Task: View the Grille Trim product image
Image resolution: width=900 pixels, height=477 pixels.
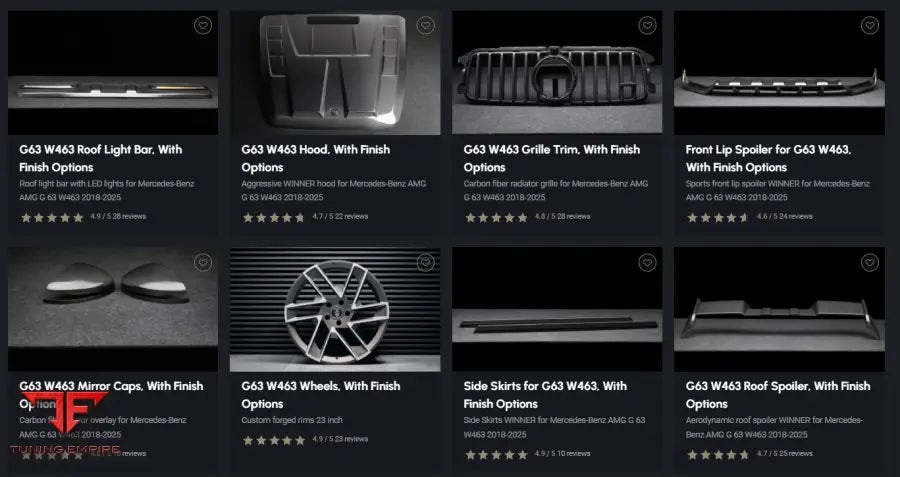Action: [557, 73]
